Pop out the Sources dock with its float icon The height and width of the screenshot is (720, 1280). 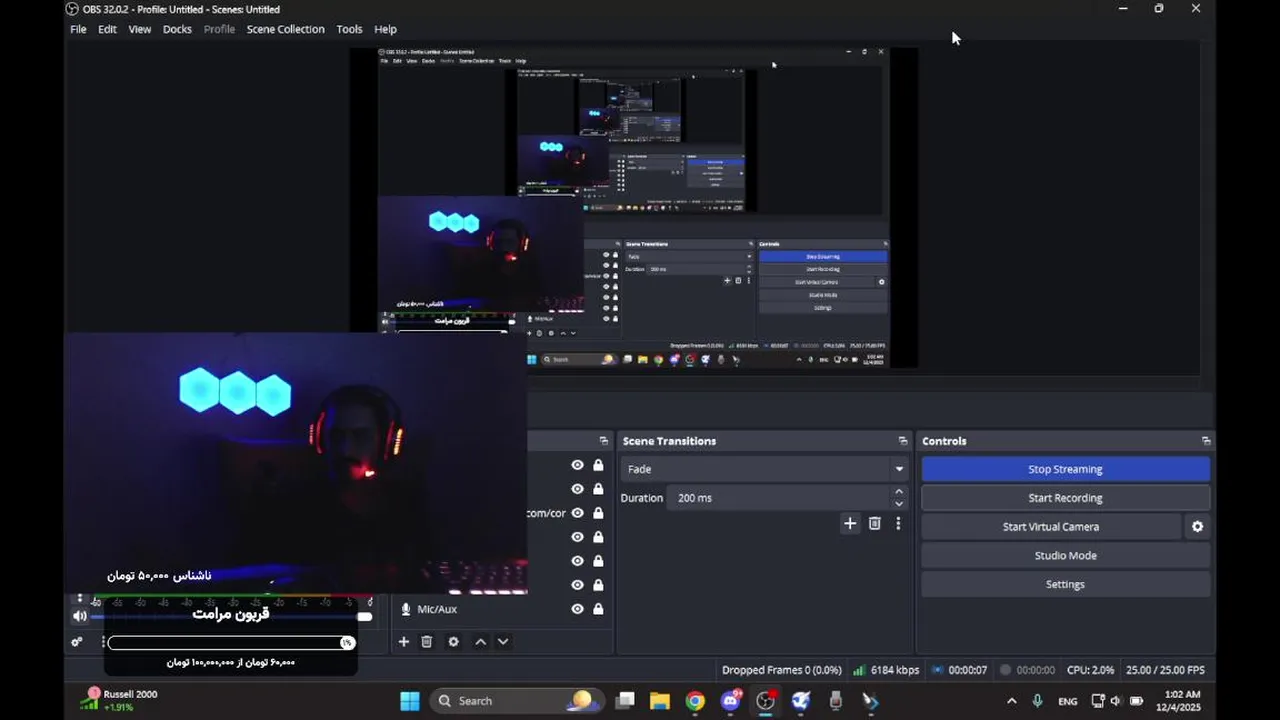pyautogui.click(x=603, y=441)
